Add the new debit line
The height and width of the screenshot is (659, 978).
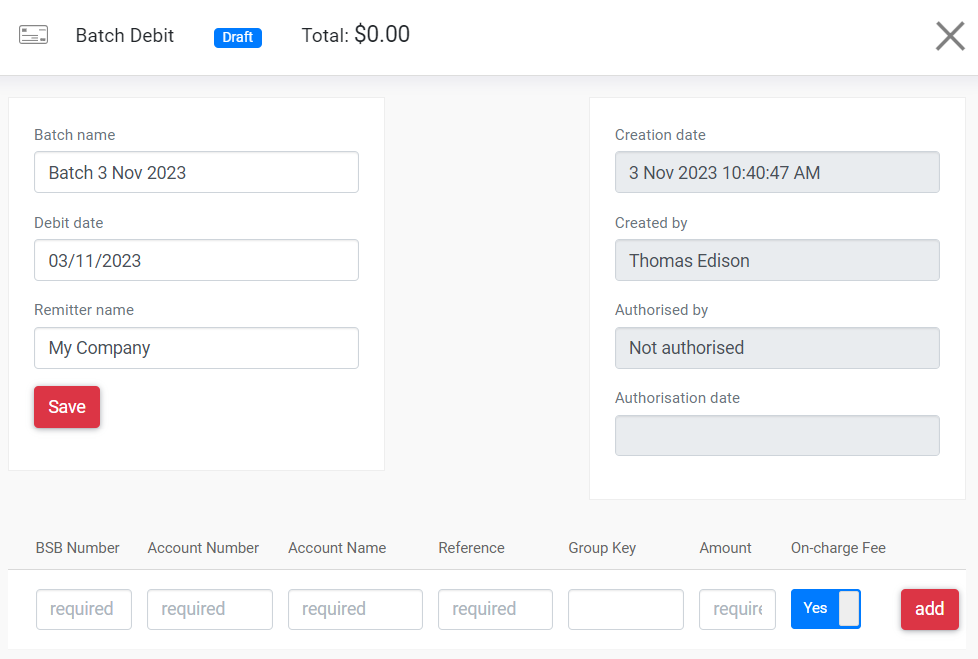(x=929, y=609)
